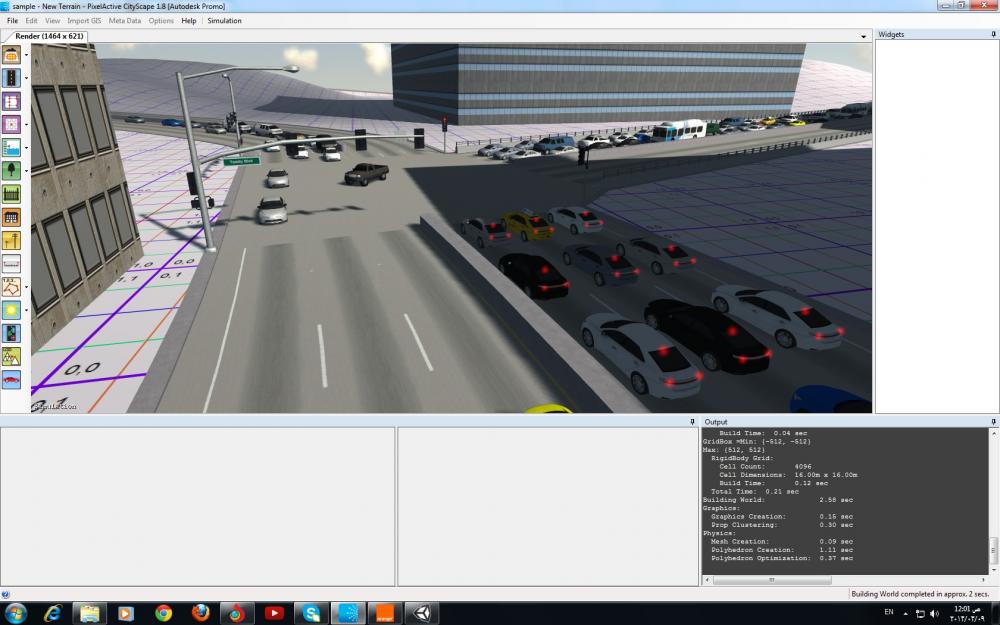Switch to Unity from the taskbar
The height and width of the screenshot is (625, 1000).
[422, 614]
